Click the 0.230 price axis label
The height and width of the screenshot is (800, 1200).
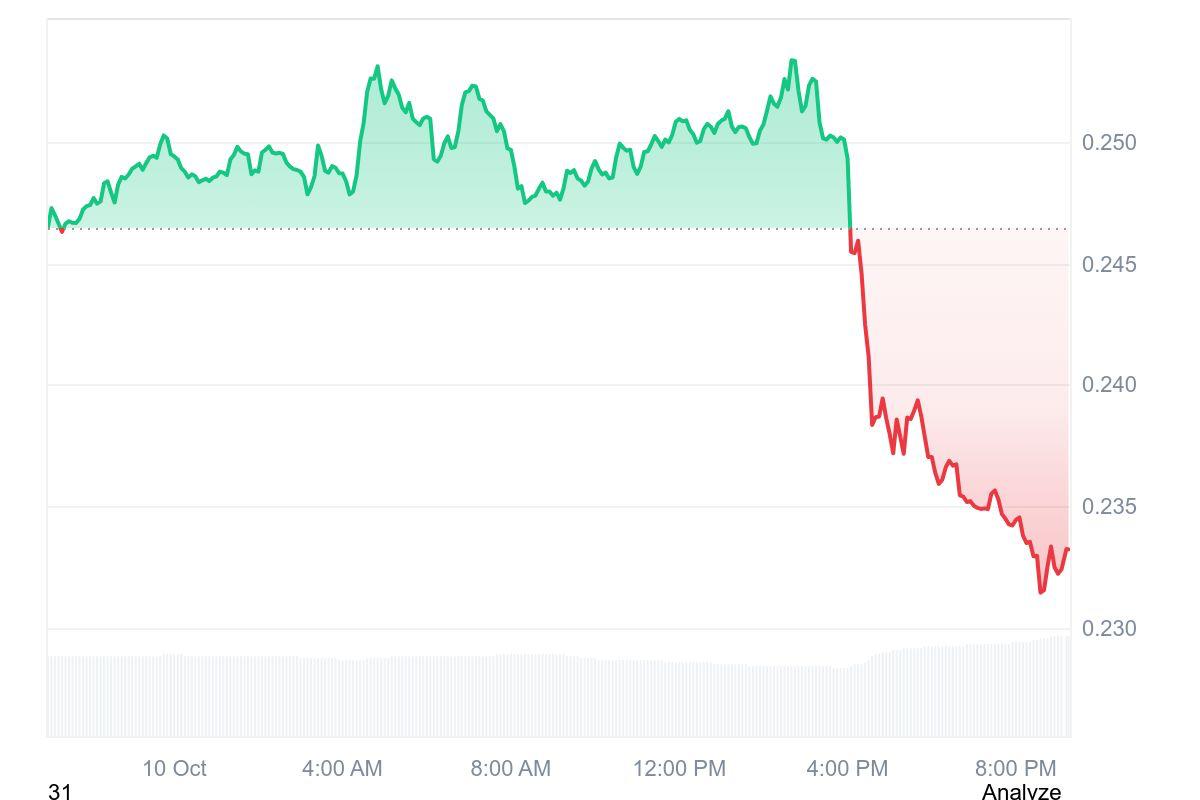[x=1109, y=629]
